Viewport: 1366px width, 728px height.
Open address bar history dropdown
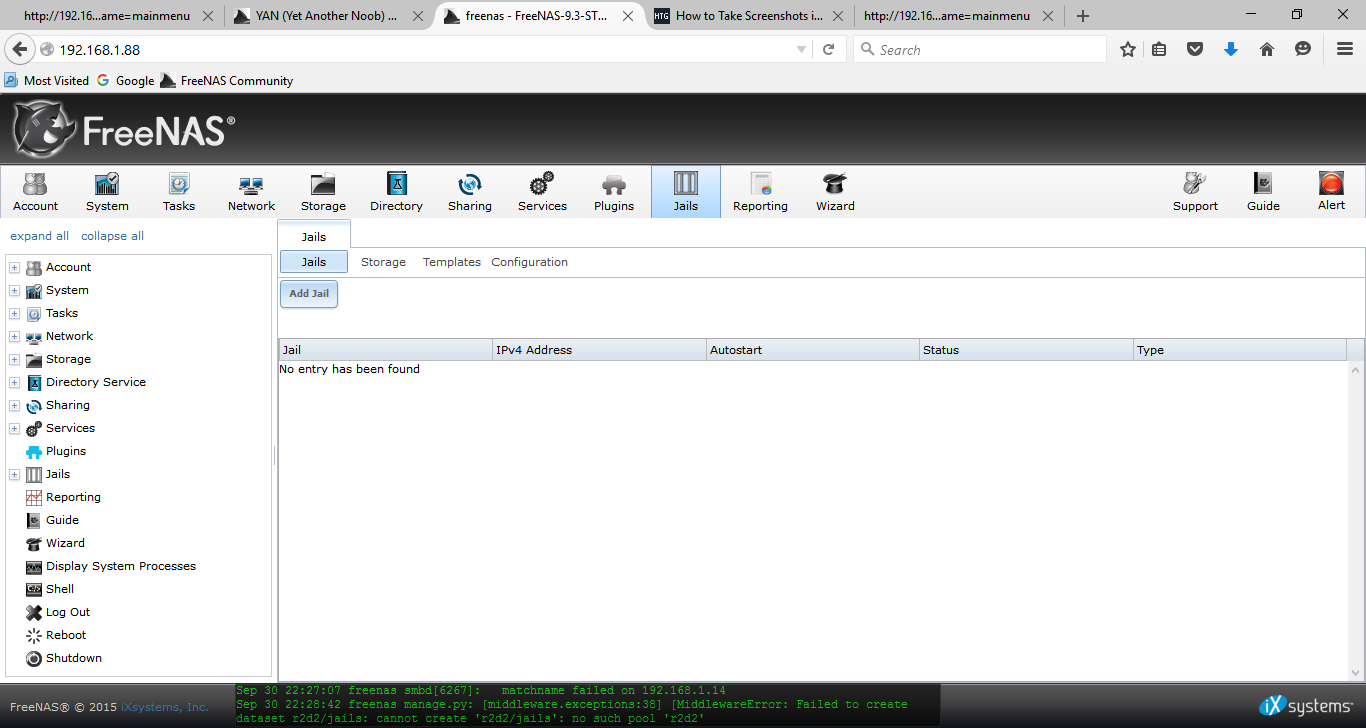801,49
